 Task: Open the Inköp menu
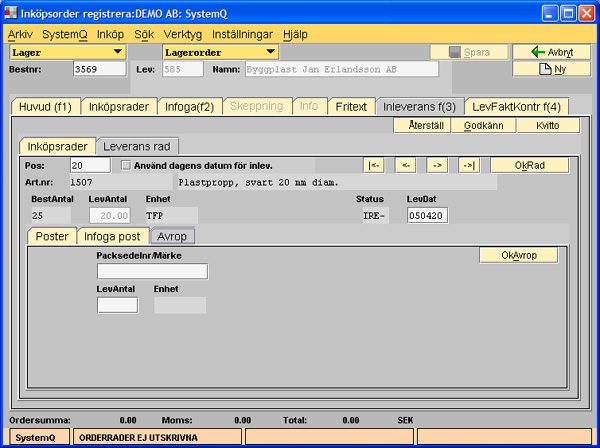click(110, 34)
